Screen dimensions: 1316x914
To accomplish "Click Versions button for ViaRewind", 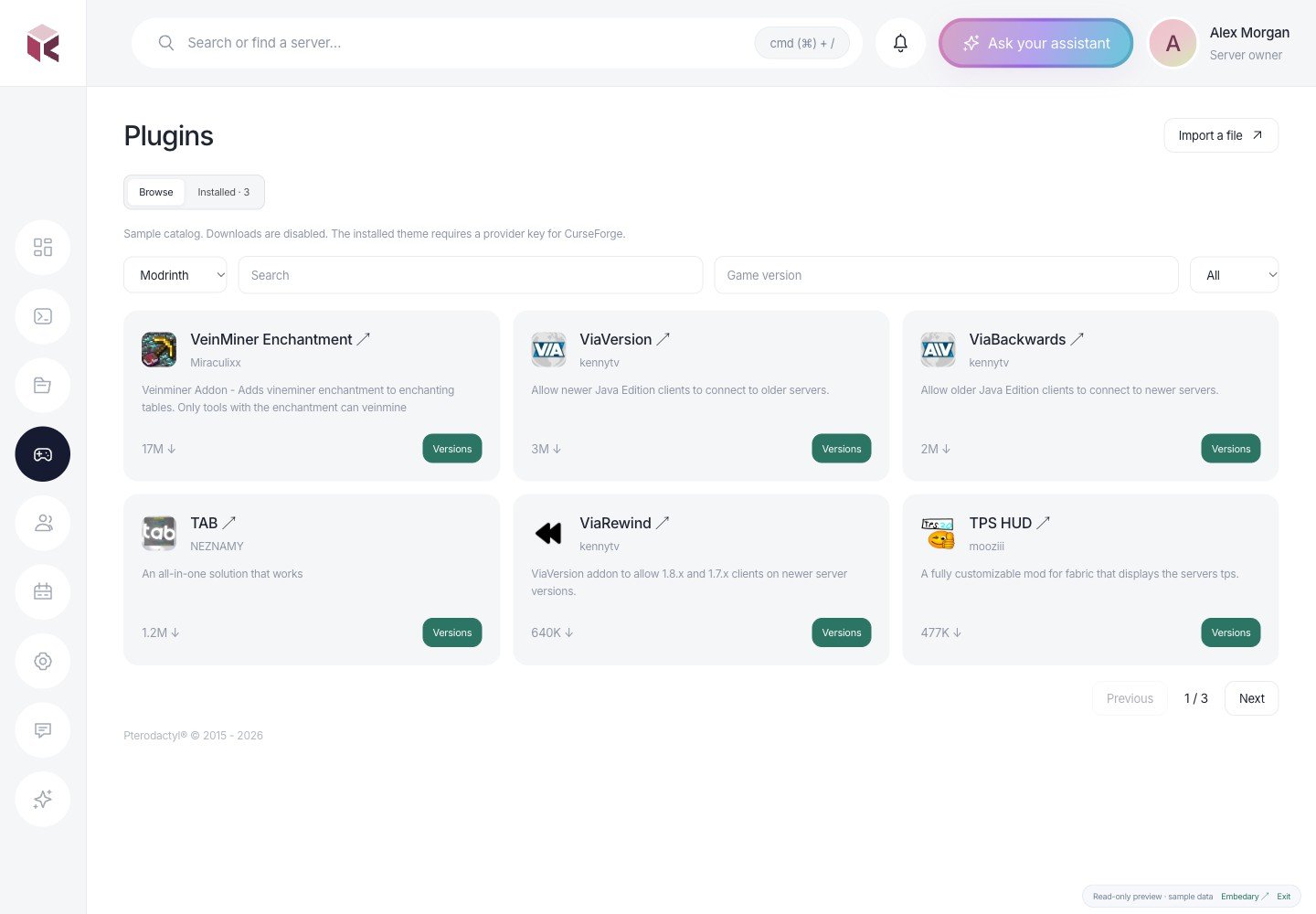I will click(x=842, y=632).
